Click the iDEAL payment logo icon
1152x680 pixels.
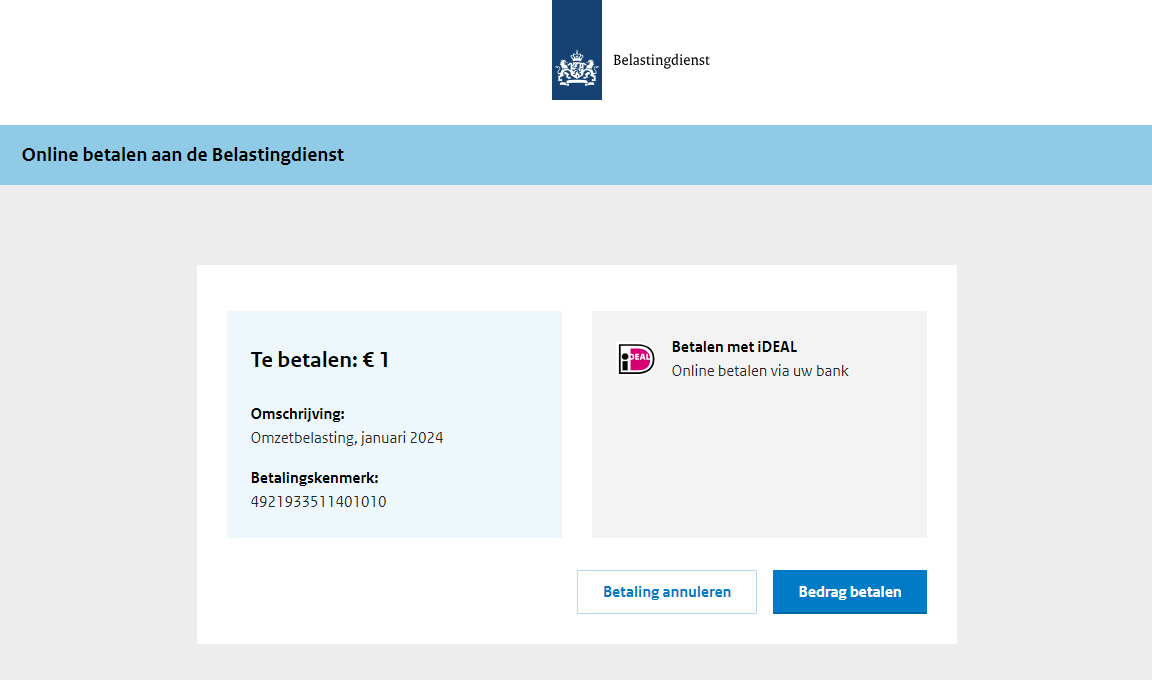pyautogui.click(x=636, y=359)
